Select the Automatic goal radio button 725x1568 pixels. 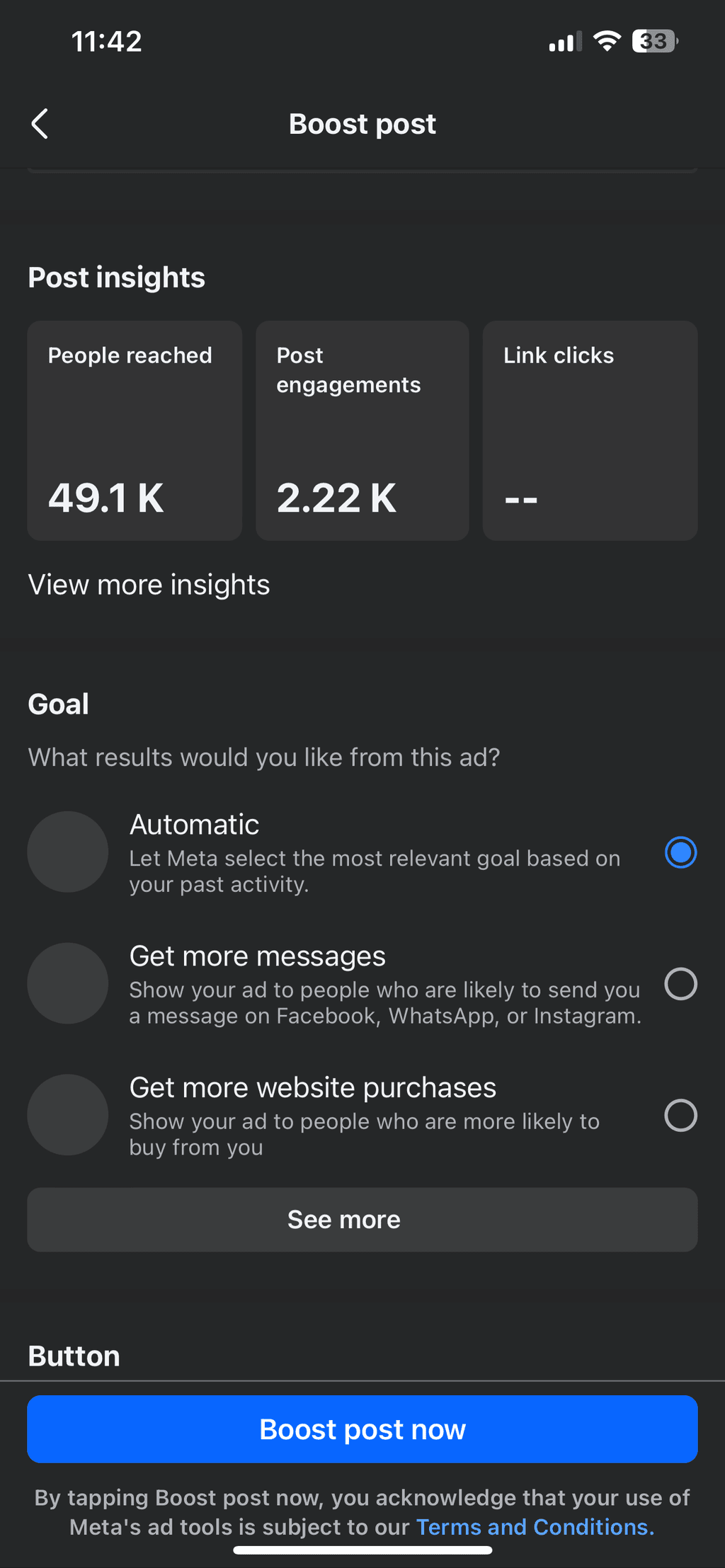tap(680, 852)
